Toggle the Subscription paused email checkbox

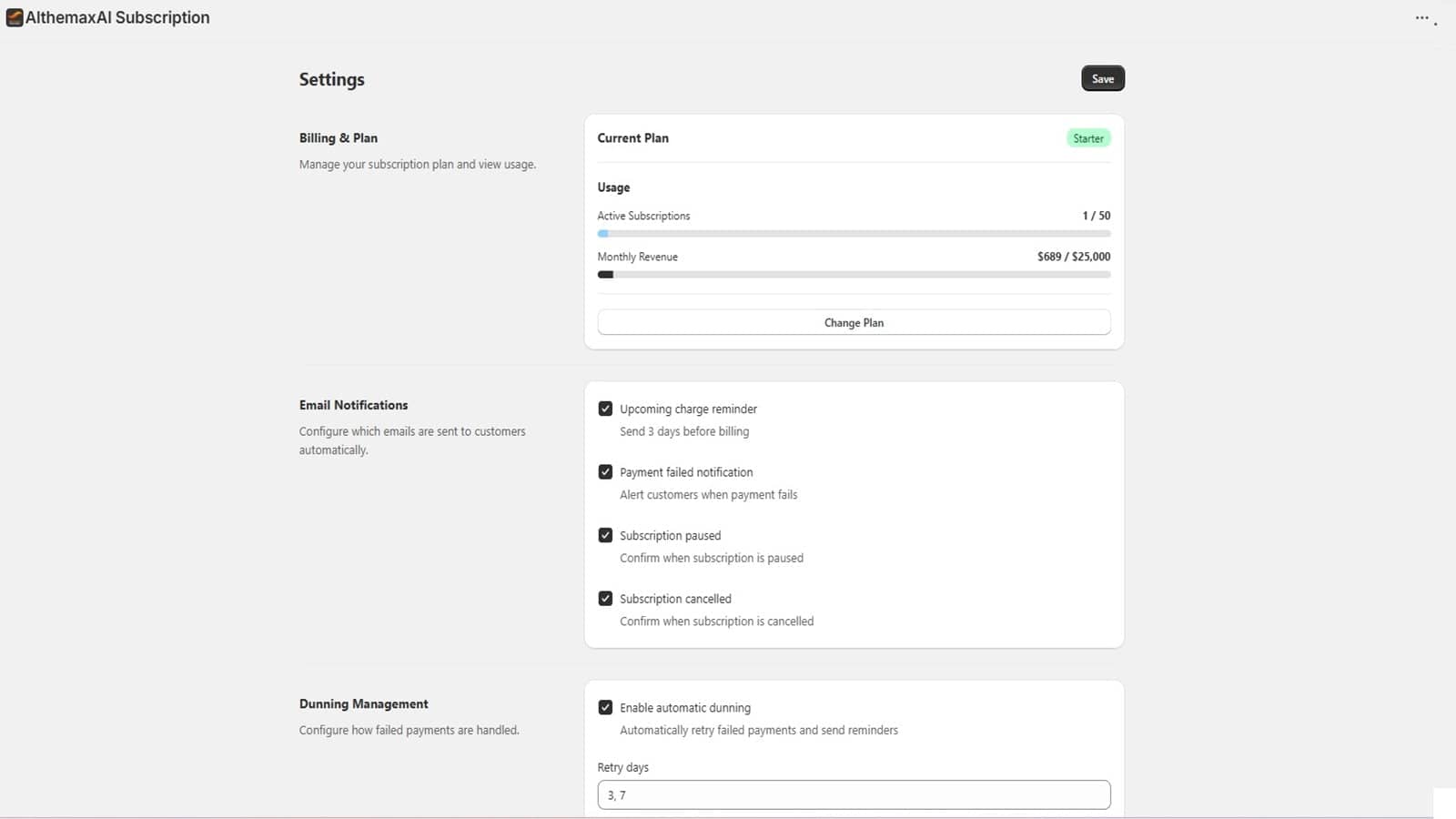point(605,535)
